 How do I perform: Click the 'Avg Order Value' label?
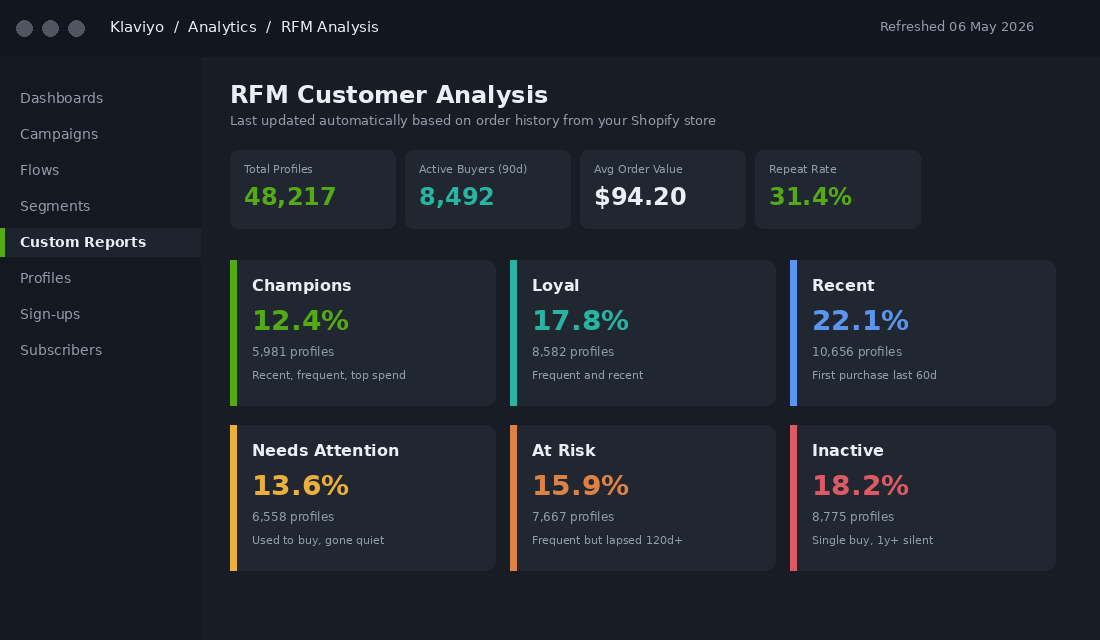[x=638, y=169]
